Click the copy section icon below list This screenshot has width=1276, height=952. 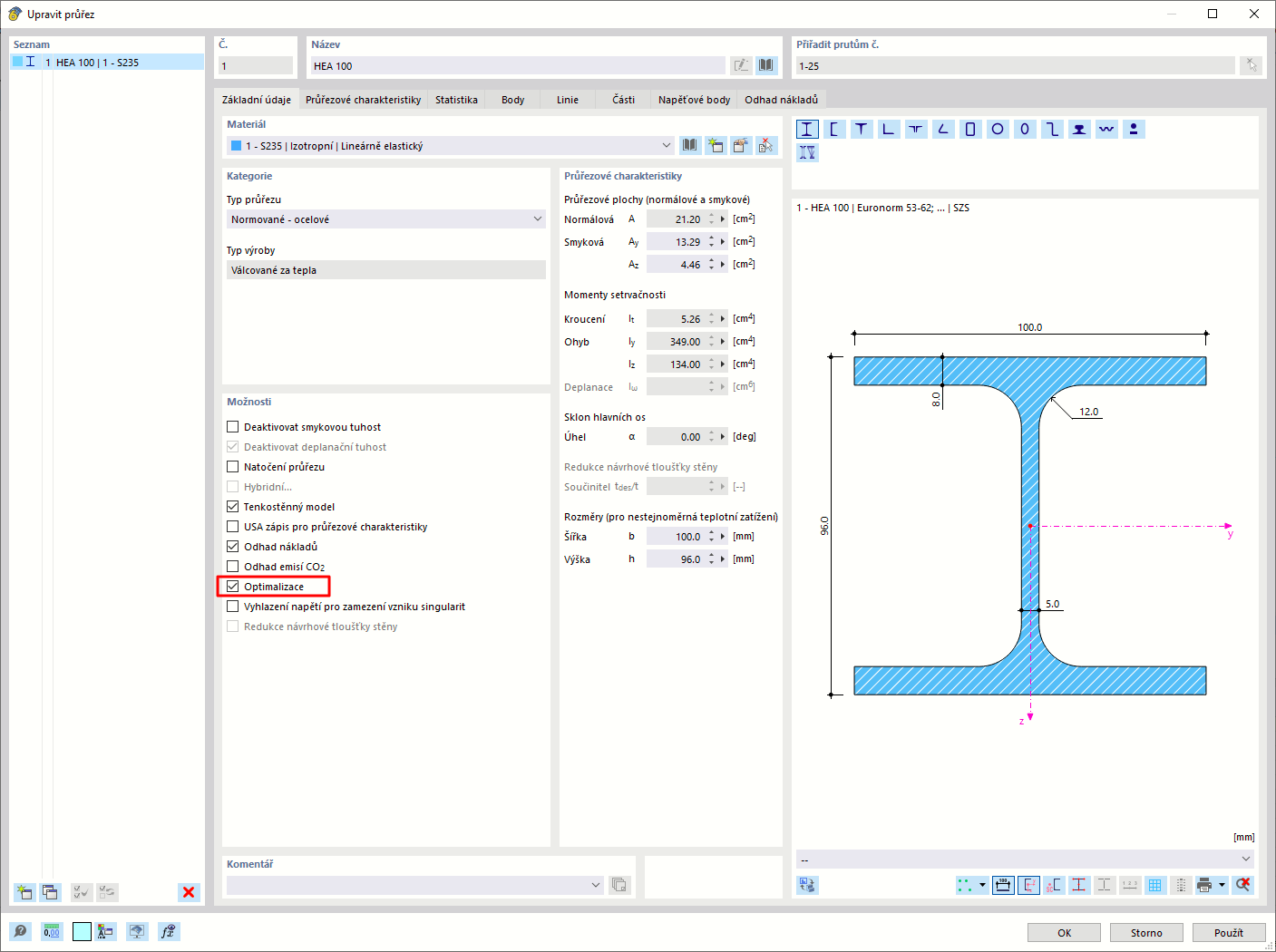coord(50,892)
